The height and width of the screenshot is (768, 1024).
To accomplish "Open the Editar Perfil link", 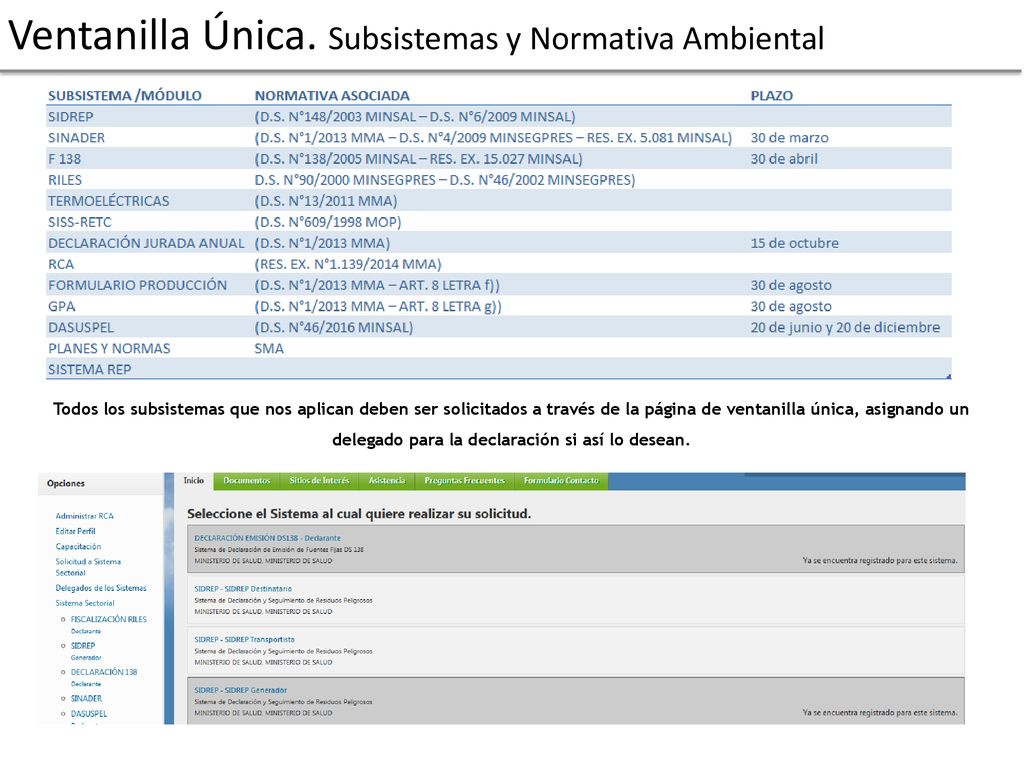I will point(75,531).
